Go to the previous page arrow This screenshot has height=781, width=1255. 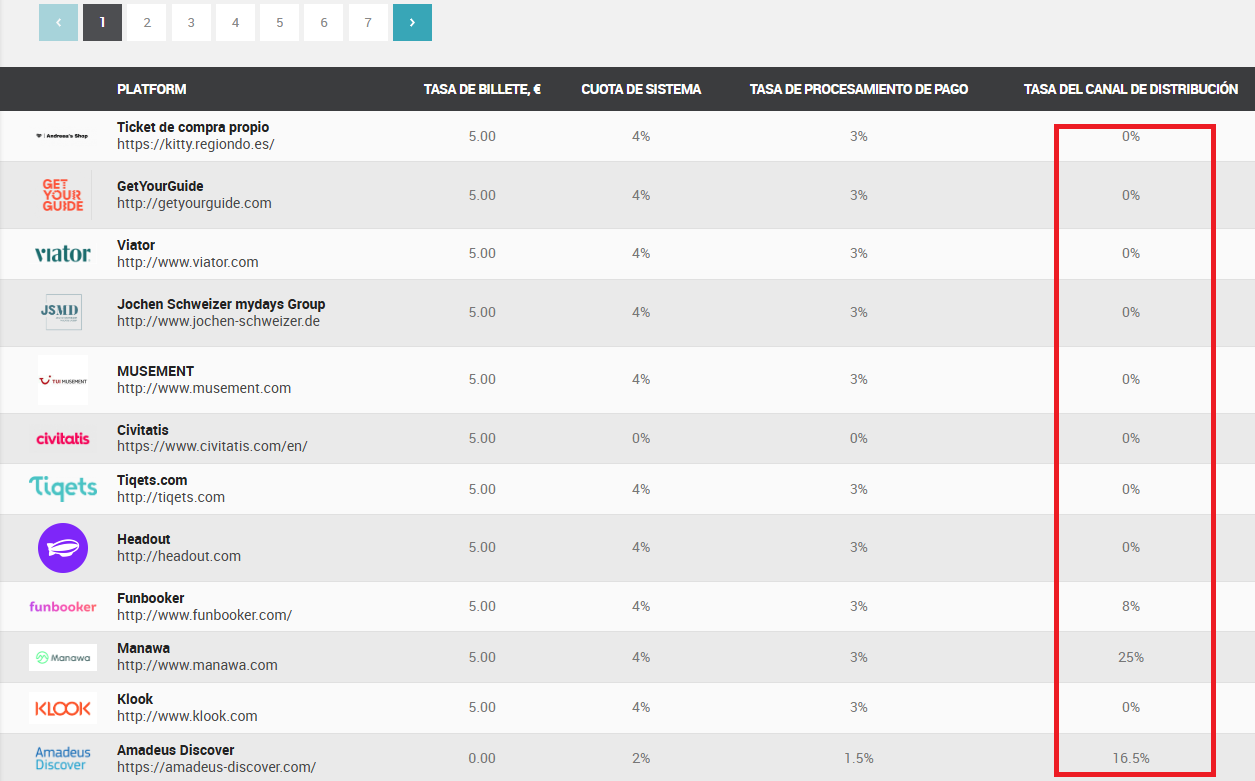click(x=58, y=22)
